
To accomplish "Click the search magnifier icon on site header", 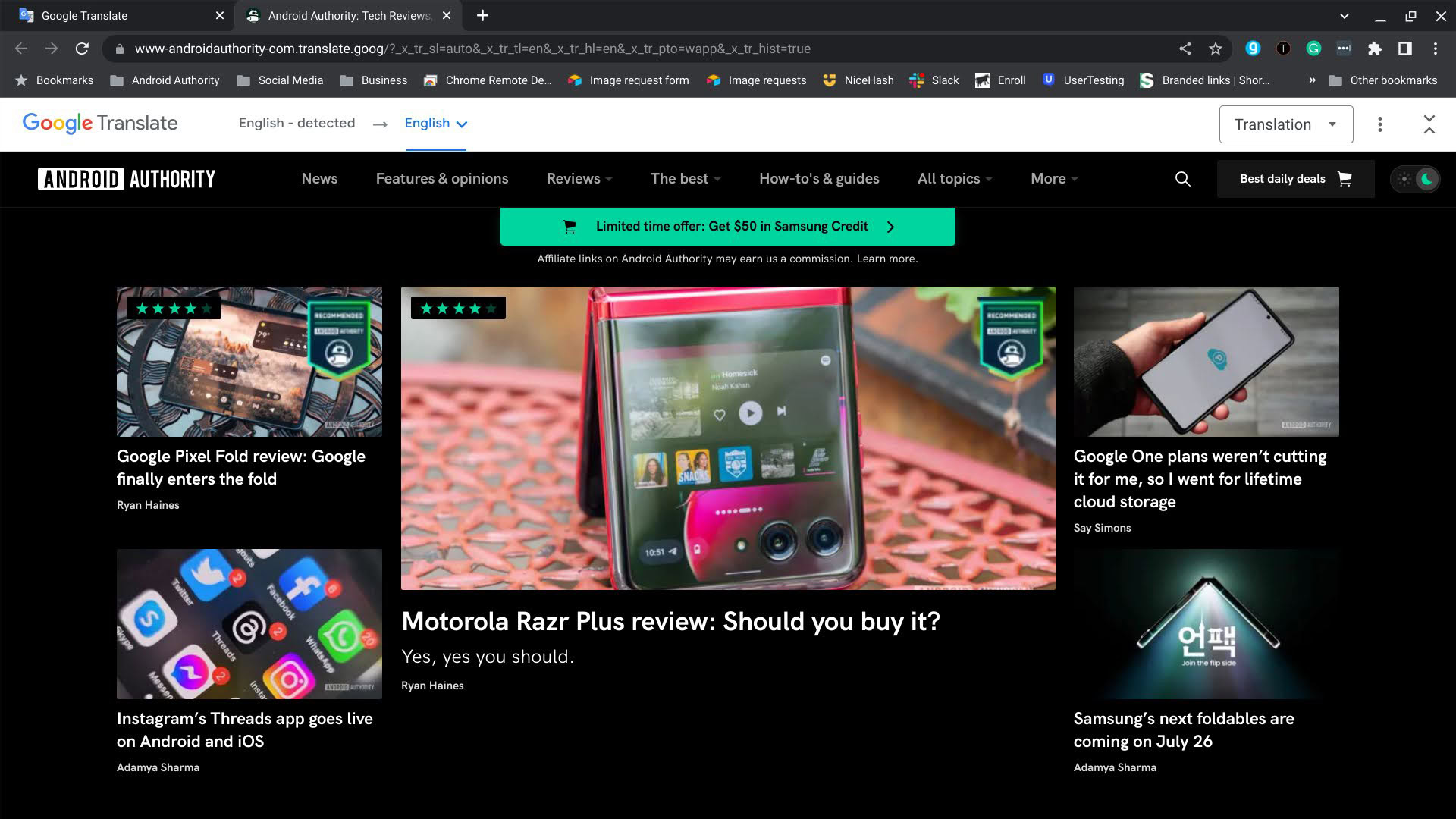I will (x=1182, y=179).
